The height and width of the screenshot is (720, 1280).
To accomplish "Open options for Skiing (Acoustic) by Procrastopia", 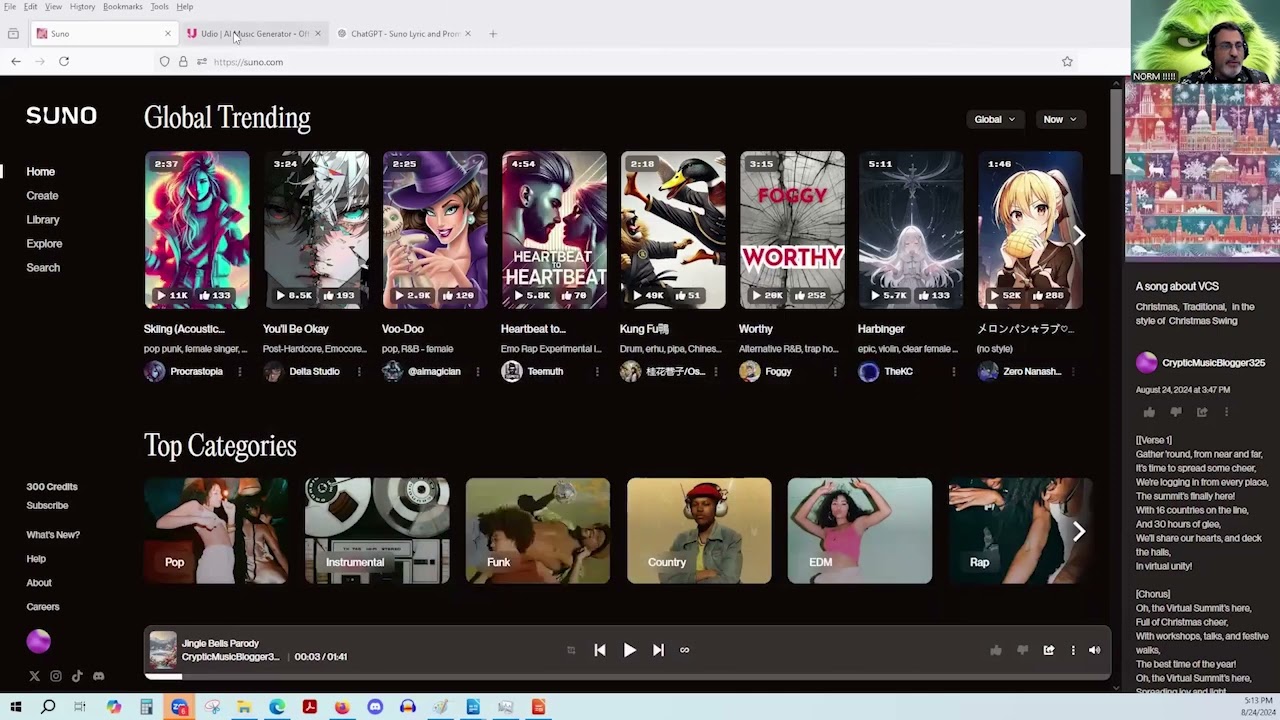I will click(239, 371).
